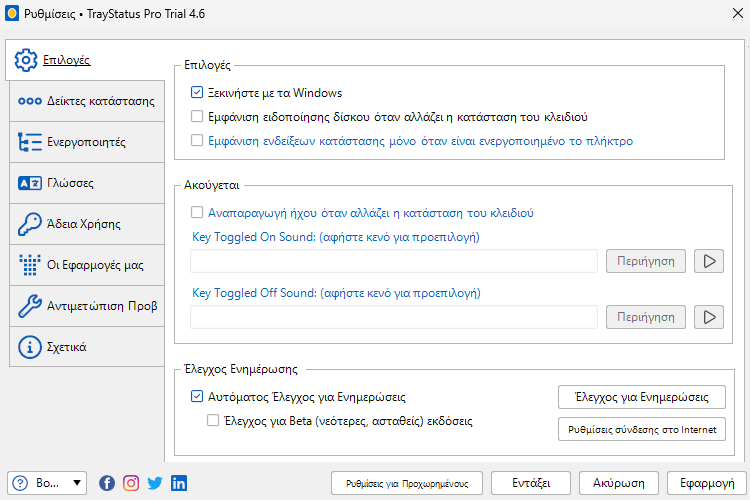
Task: Play the Key Toggled Off sound
Action: click(709, 317)
